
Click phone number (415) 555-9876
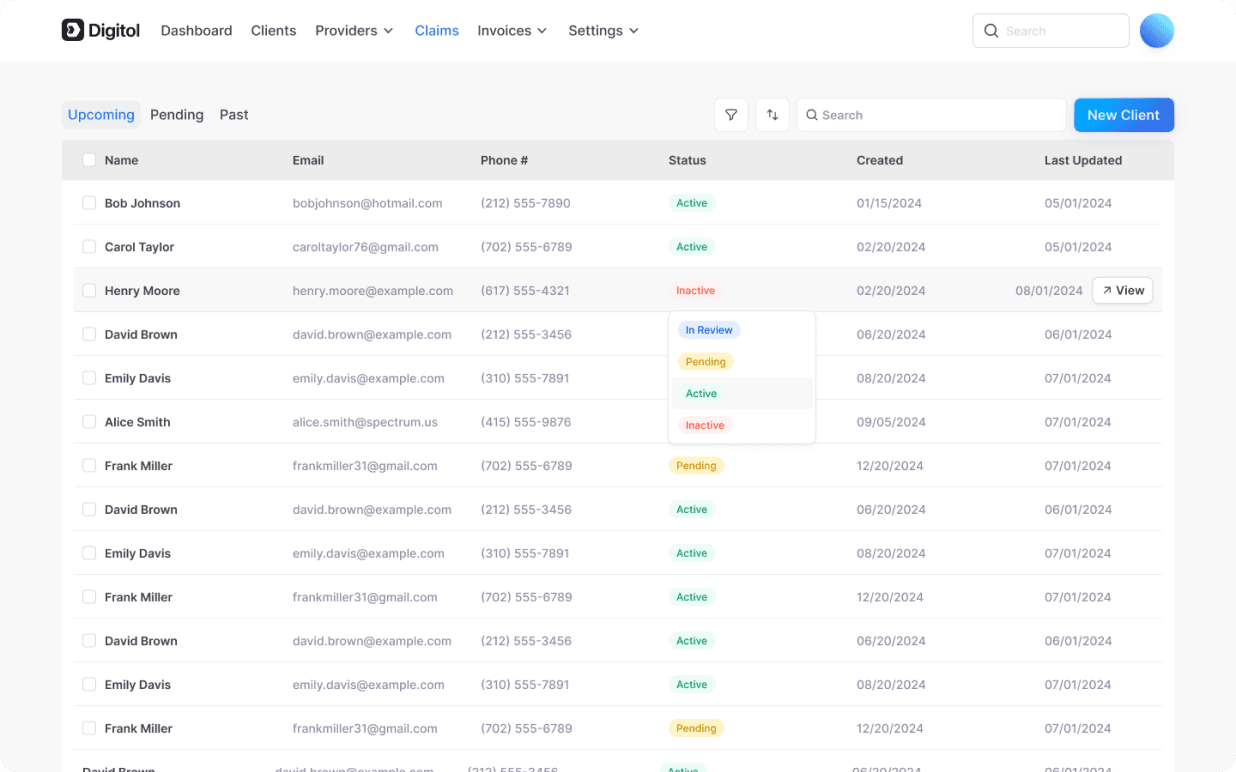526,422
